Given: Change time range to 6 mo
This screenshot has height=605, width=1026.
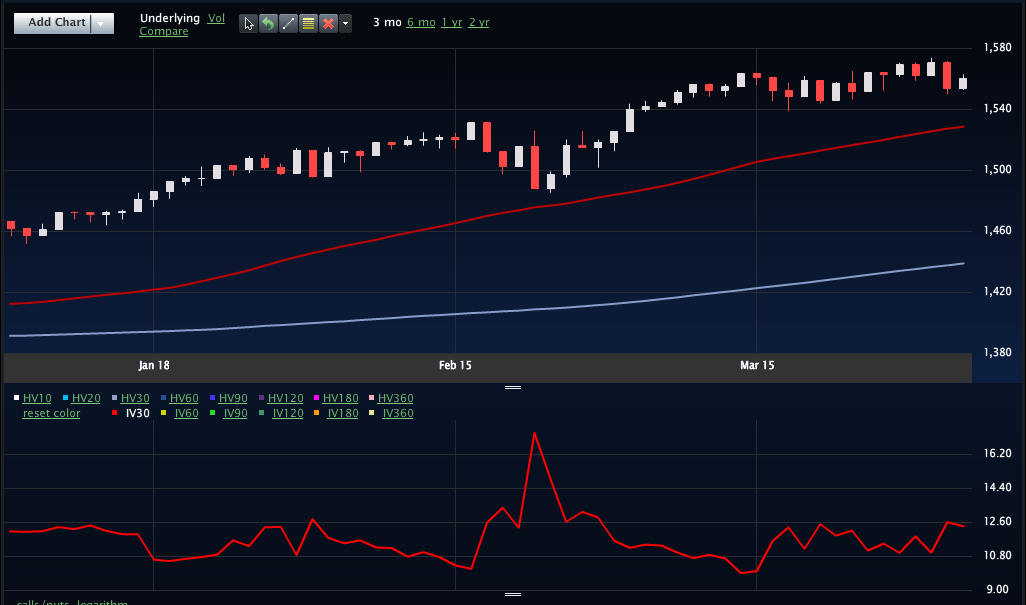Looking at the screenshot, I should (x=421, y=22).
